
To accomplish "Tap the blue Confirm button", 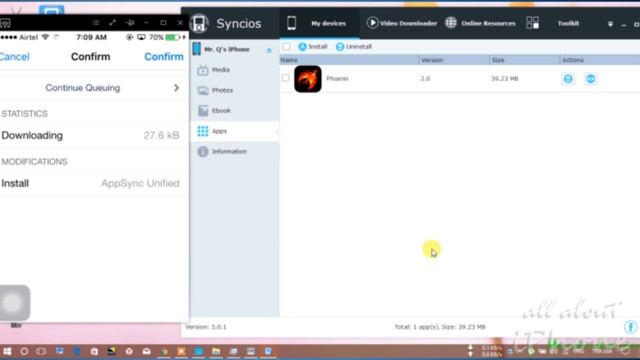I will [x=164, y=57].
